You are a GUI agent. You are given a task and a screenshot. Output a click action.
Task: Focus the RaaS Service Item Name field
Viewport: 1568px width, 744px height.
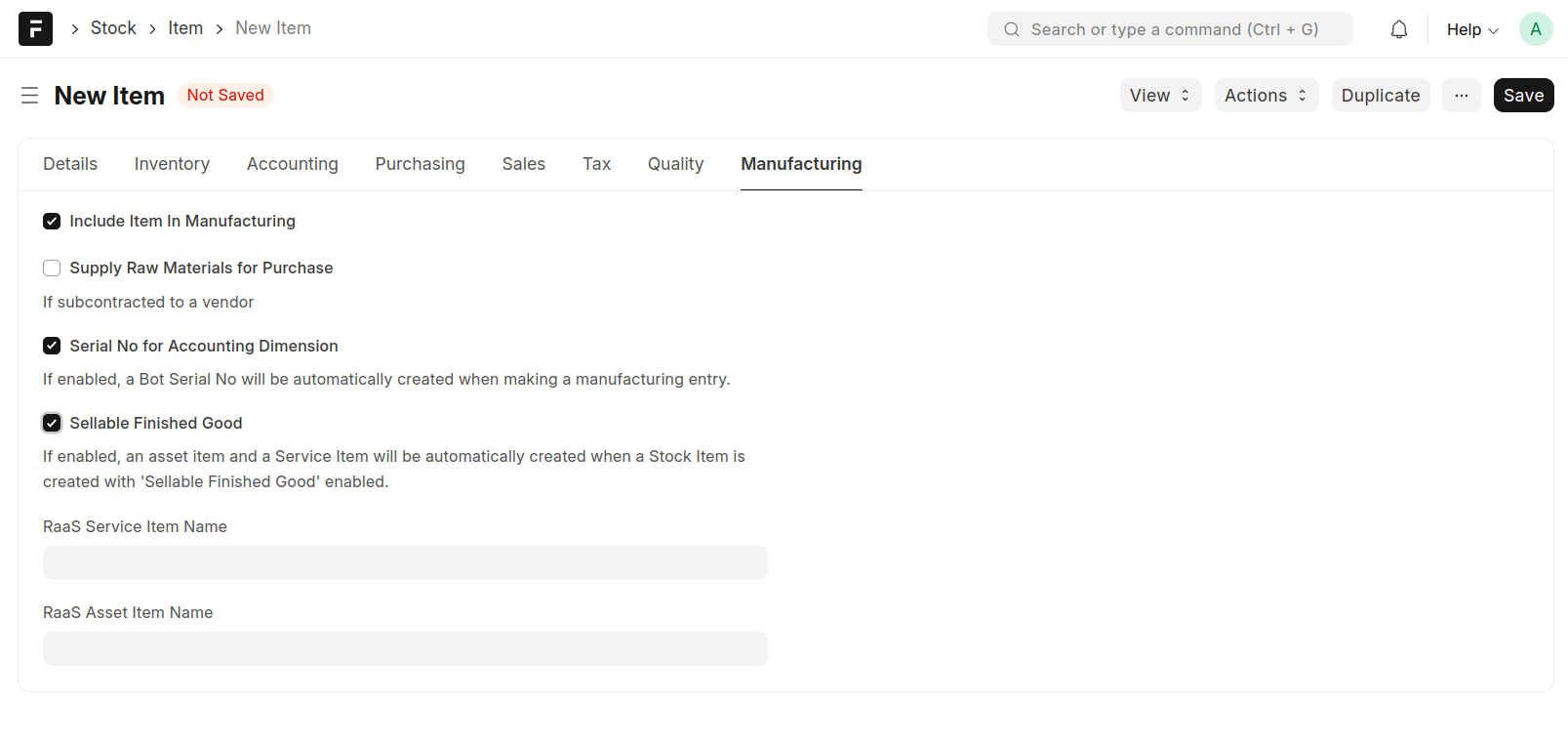click(405, 563)
